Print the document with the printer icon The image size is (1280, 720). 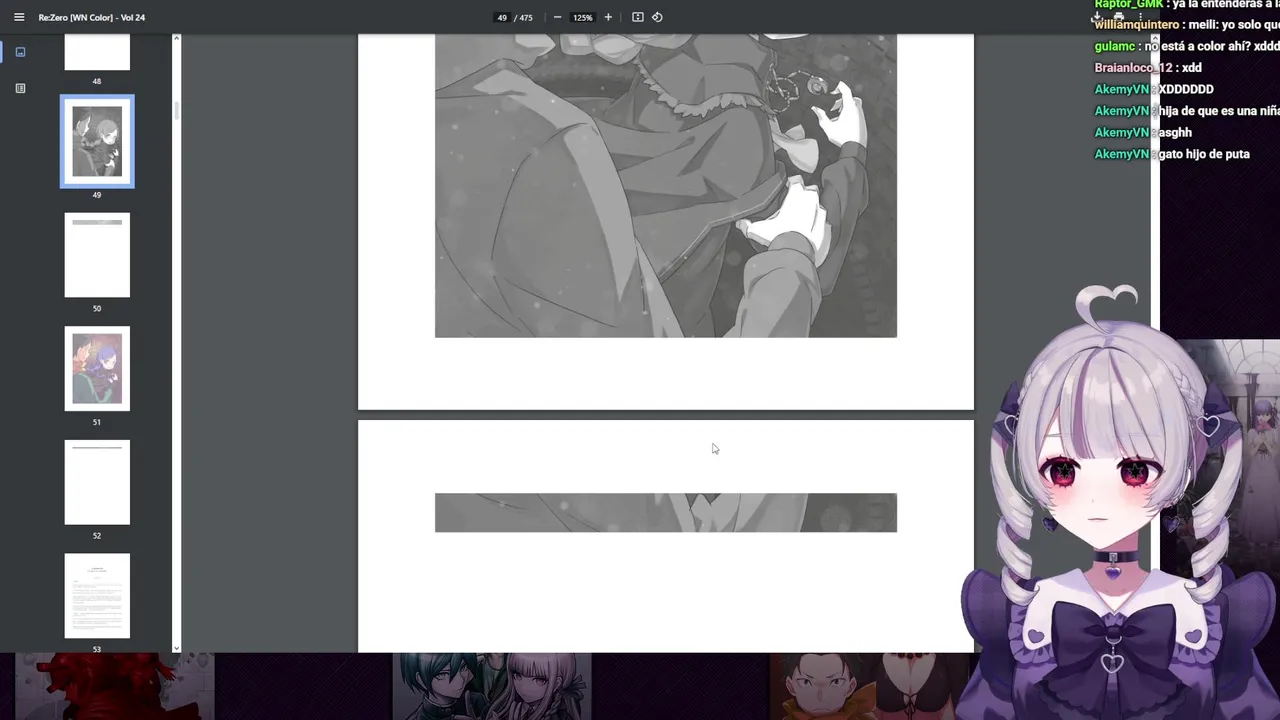(1119, 17)
